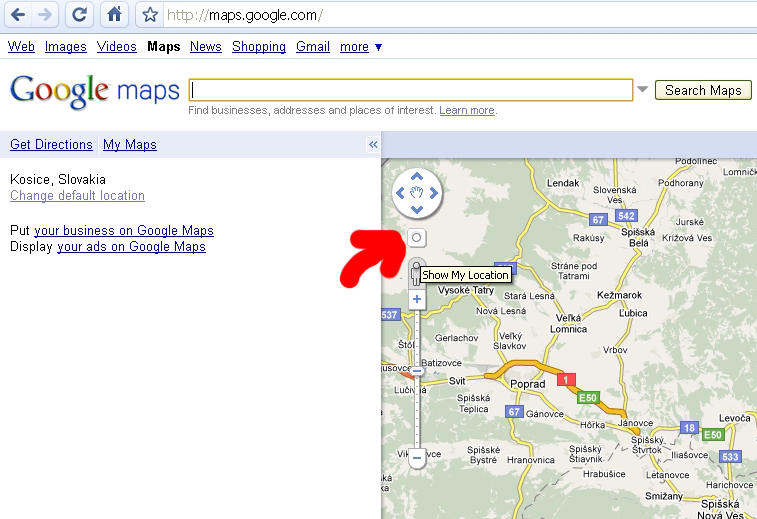Click the Search Maps button

click(x=703, y=90)
